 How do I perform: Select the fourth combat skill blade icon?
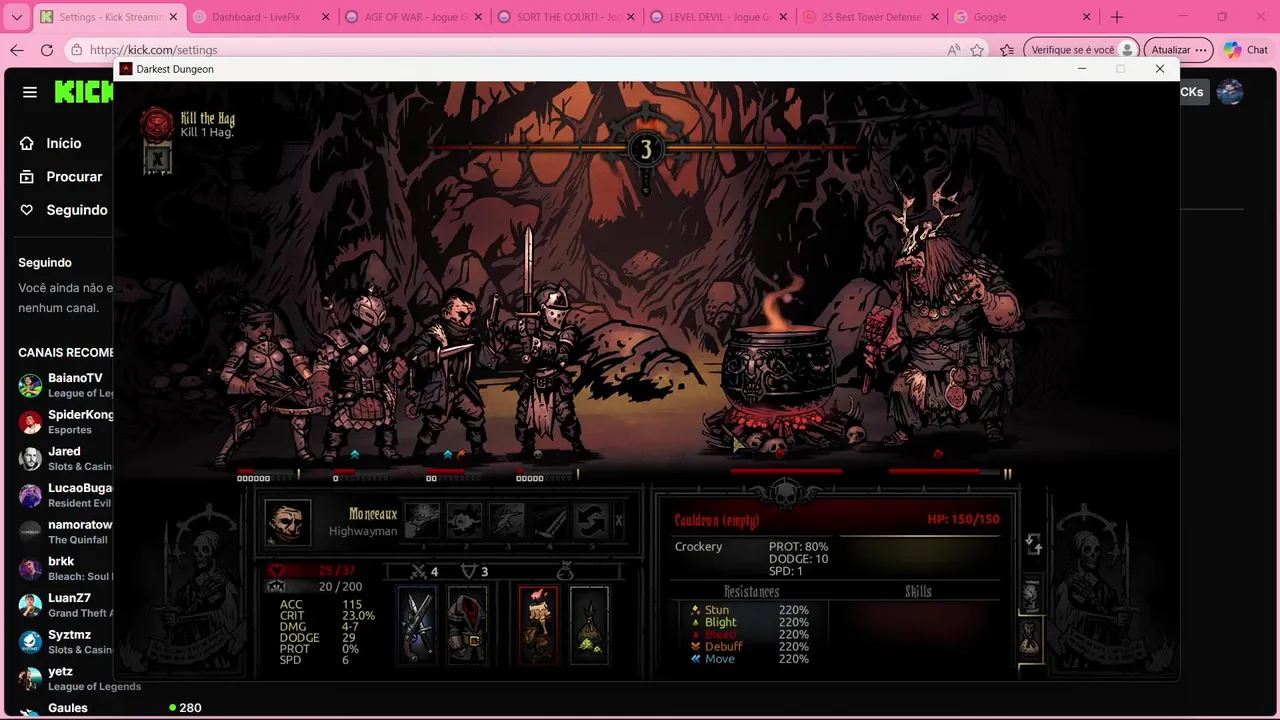549,520
